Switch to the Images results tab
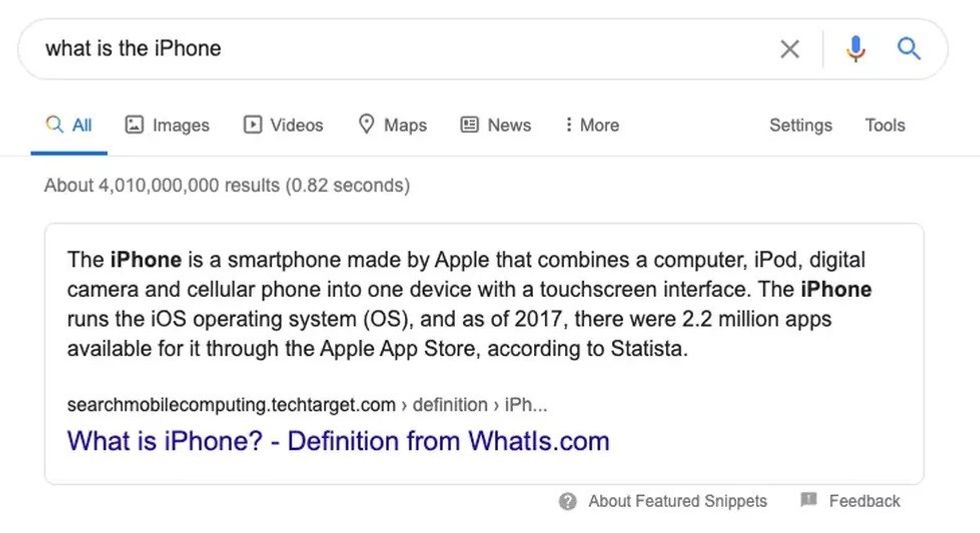The height and width of the screenshot is (533, 980). point(167,125)
